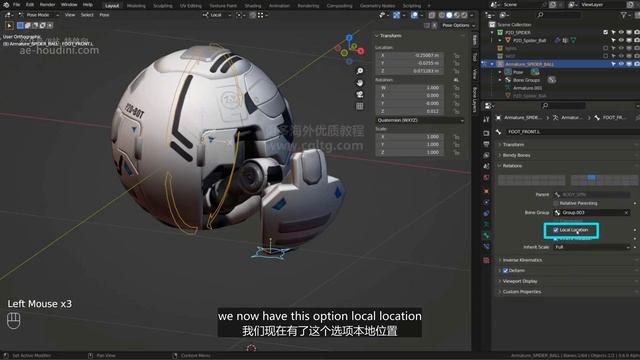The image size is (640, 360).
Task: Open the Pose Options dropdown
Action: tap(458, 25)
